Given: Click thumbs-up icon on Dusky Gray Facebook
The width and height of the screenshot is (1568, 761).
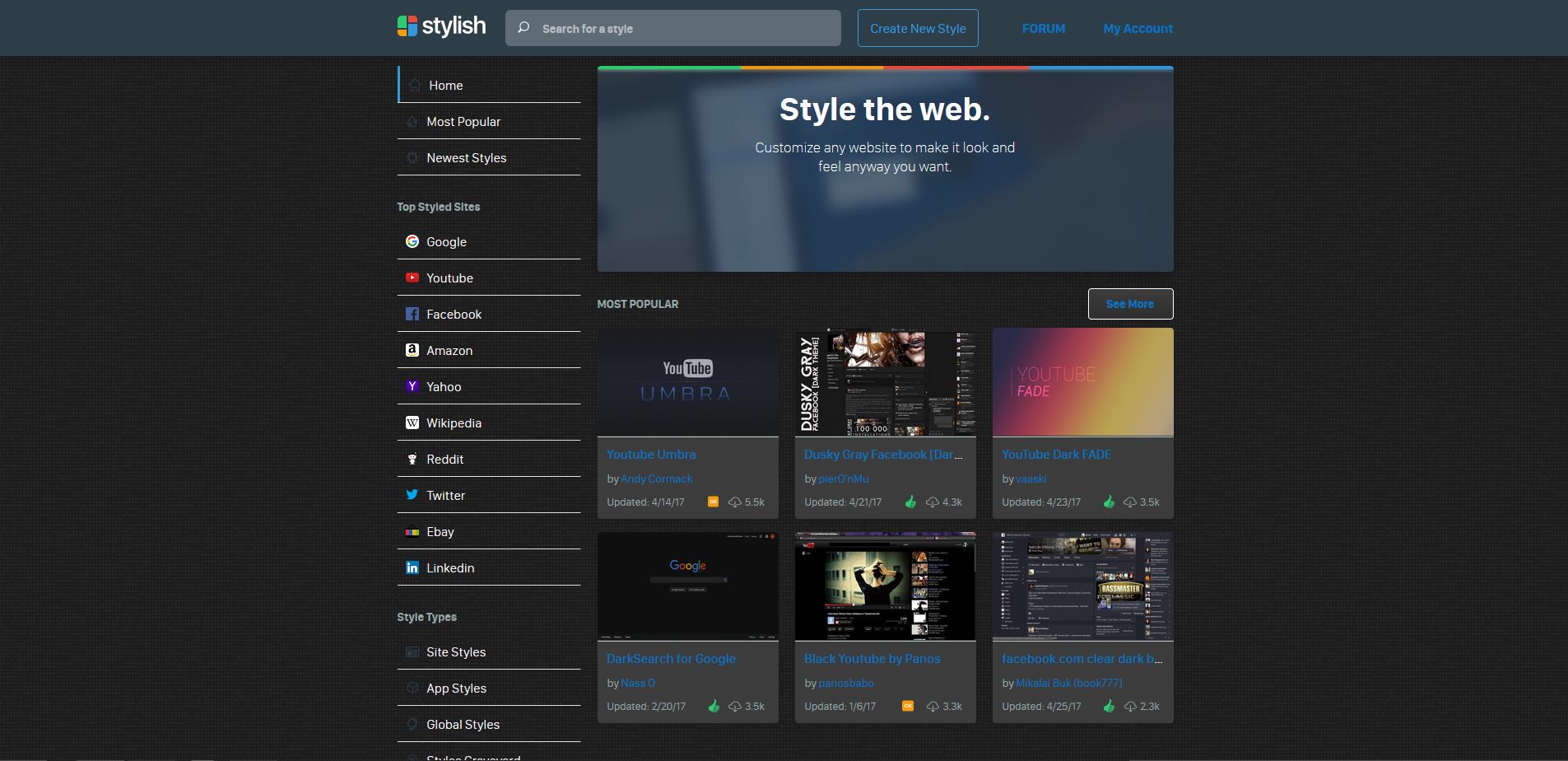Looking at the screenshot, I should point(910,502).
